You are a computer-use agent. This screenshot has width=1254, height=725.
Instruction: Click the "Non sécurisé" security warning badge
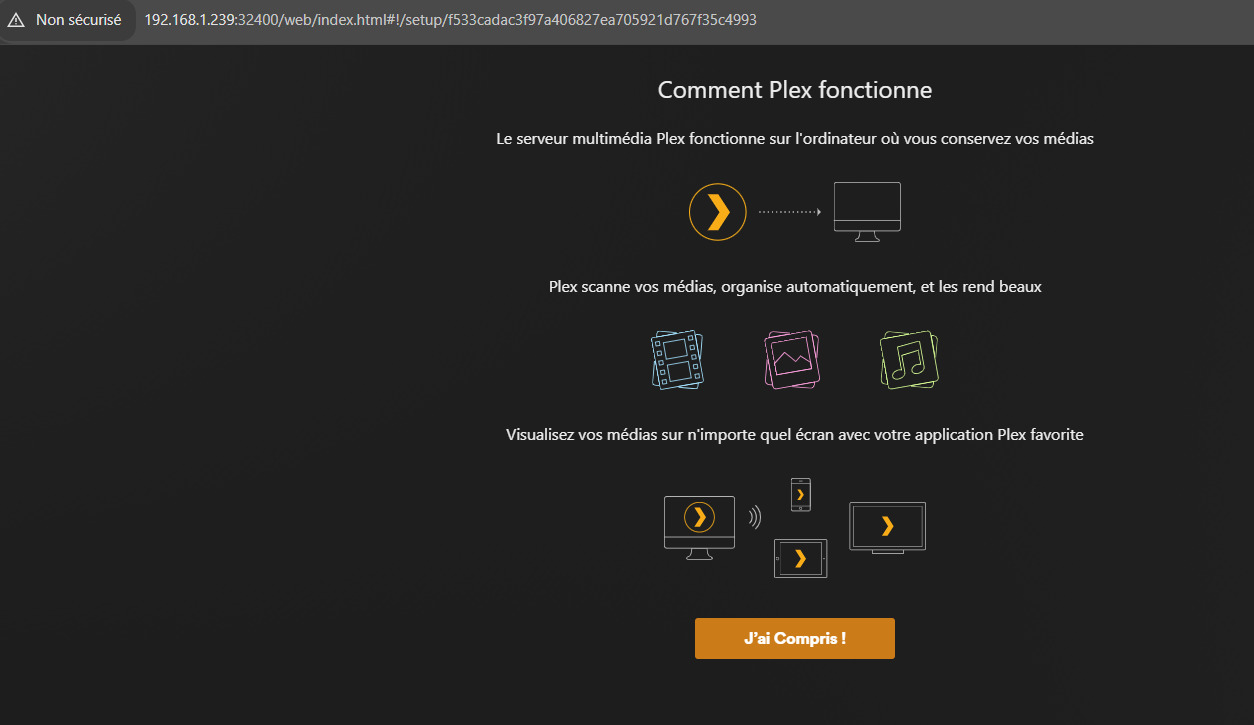(65, 20)
